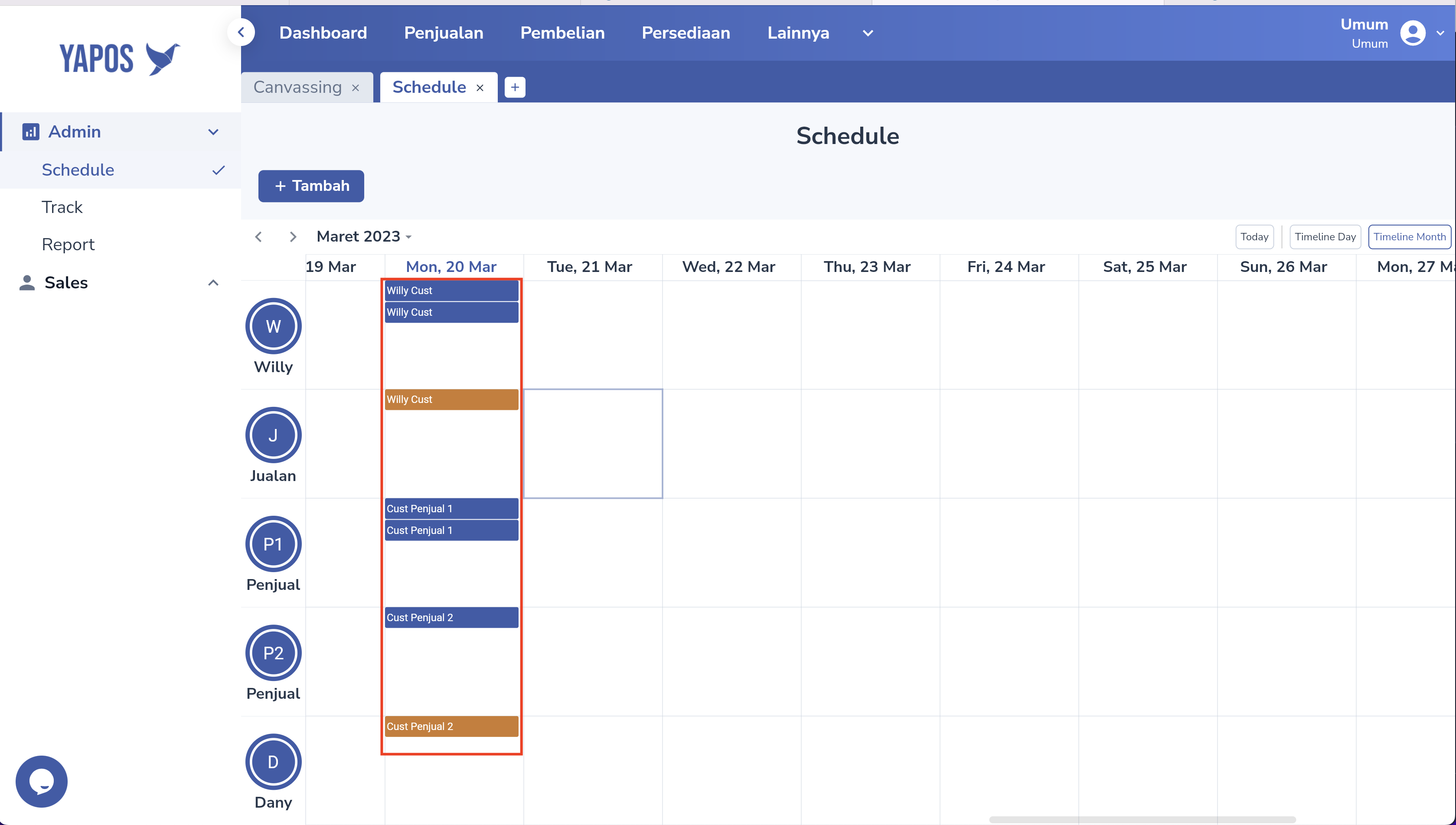The width and height of the screenshot is (1456, 825).
Task: Open the Maret 2023 date dropdown
Action: 364,236
